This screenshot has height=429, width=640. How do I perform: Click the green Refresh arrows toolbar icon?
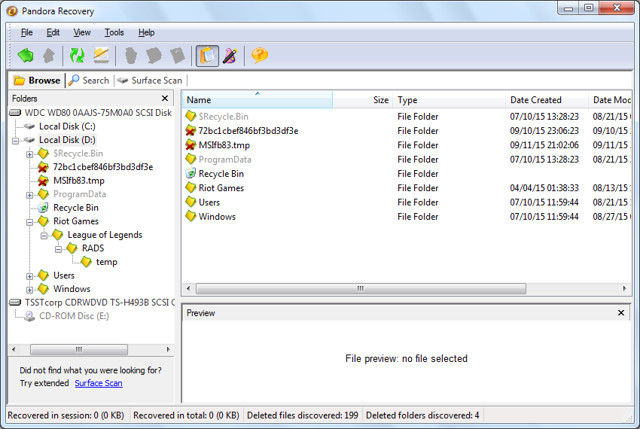[76, 55]
